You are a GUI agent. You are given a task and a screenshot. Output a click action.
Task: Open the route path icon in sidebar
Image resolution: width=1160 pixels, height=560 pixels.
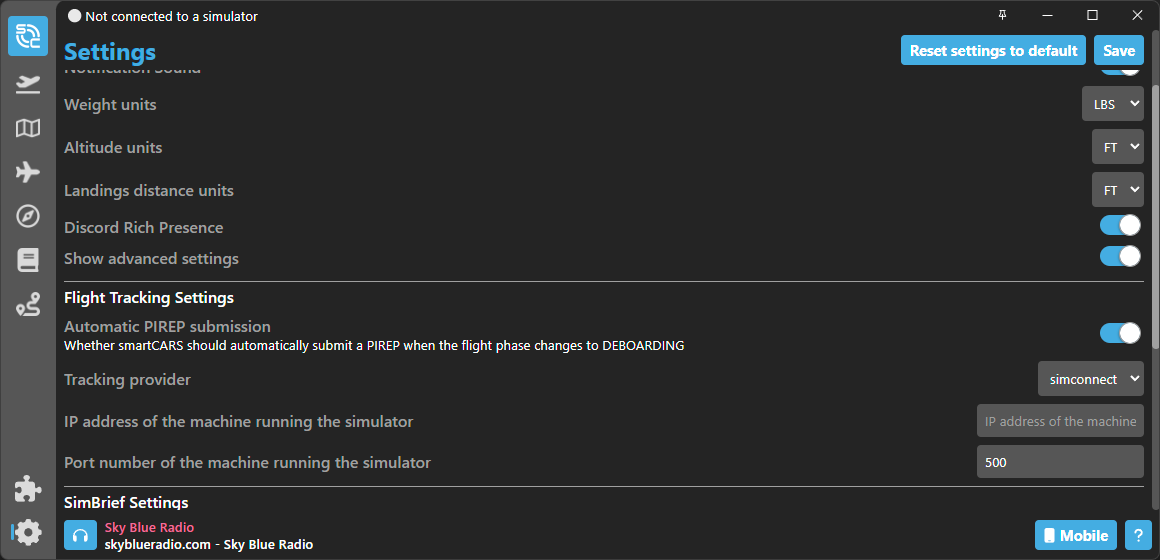[28, 304]
